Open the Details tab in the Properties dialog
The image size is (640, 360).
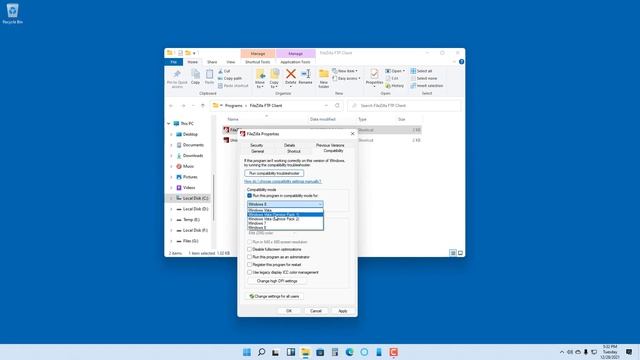click(x=289, y=145)
